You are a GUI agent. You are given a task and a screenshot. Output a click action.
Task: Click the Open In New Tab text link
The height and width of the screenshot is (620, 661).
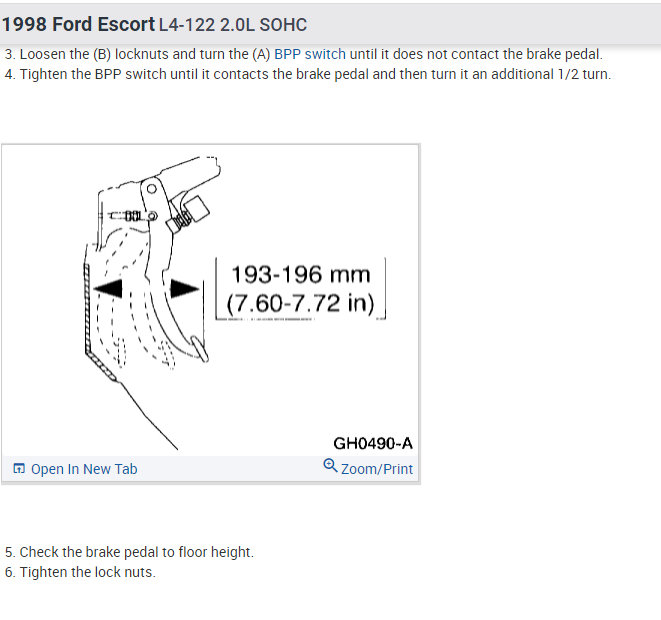coord(84,469)
